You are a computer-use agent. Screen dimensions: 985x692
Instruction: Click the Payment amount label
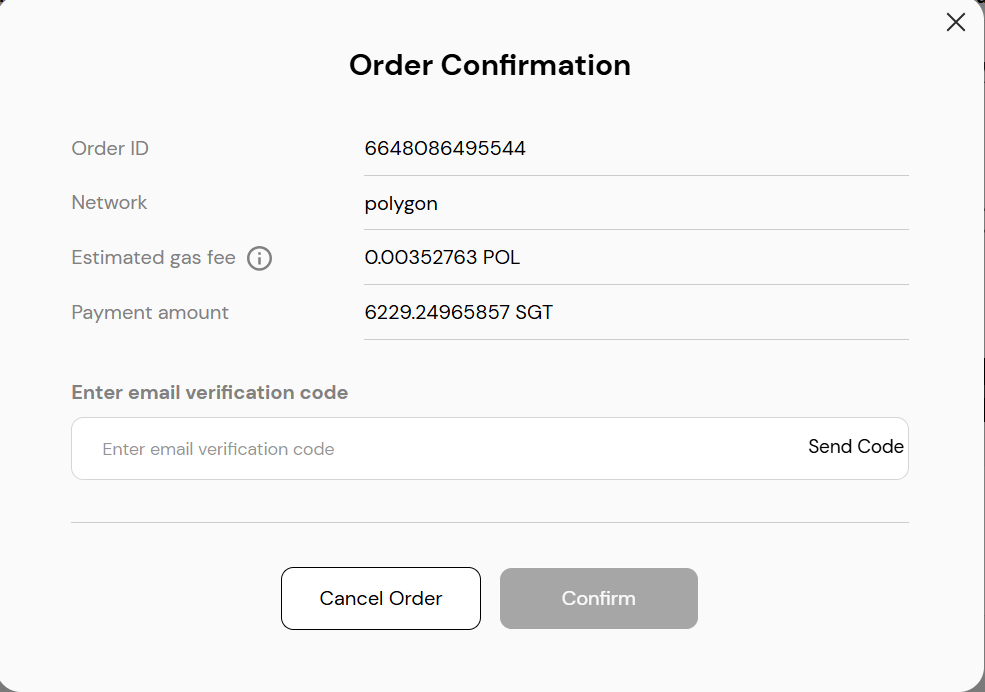point(150,312)
